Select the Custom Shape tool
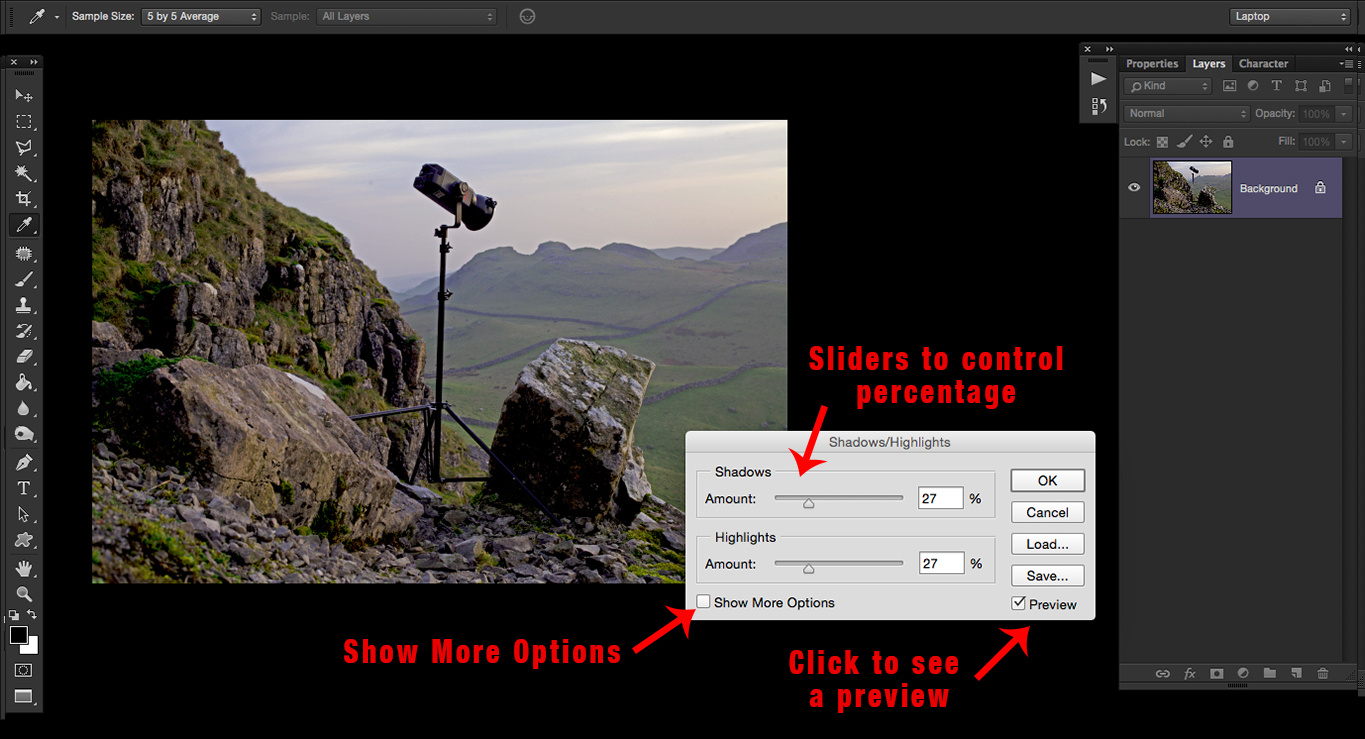Viewport: 1365px width, 739px height. click(x=24, y=541)
